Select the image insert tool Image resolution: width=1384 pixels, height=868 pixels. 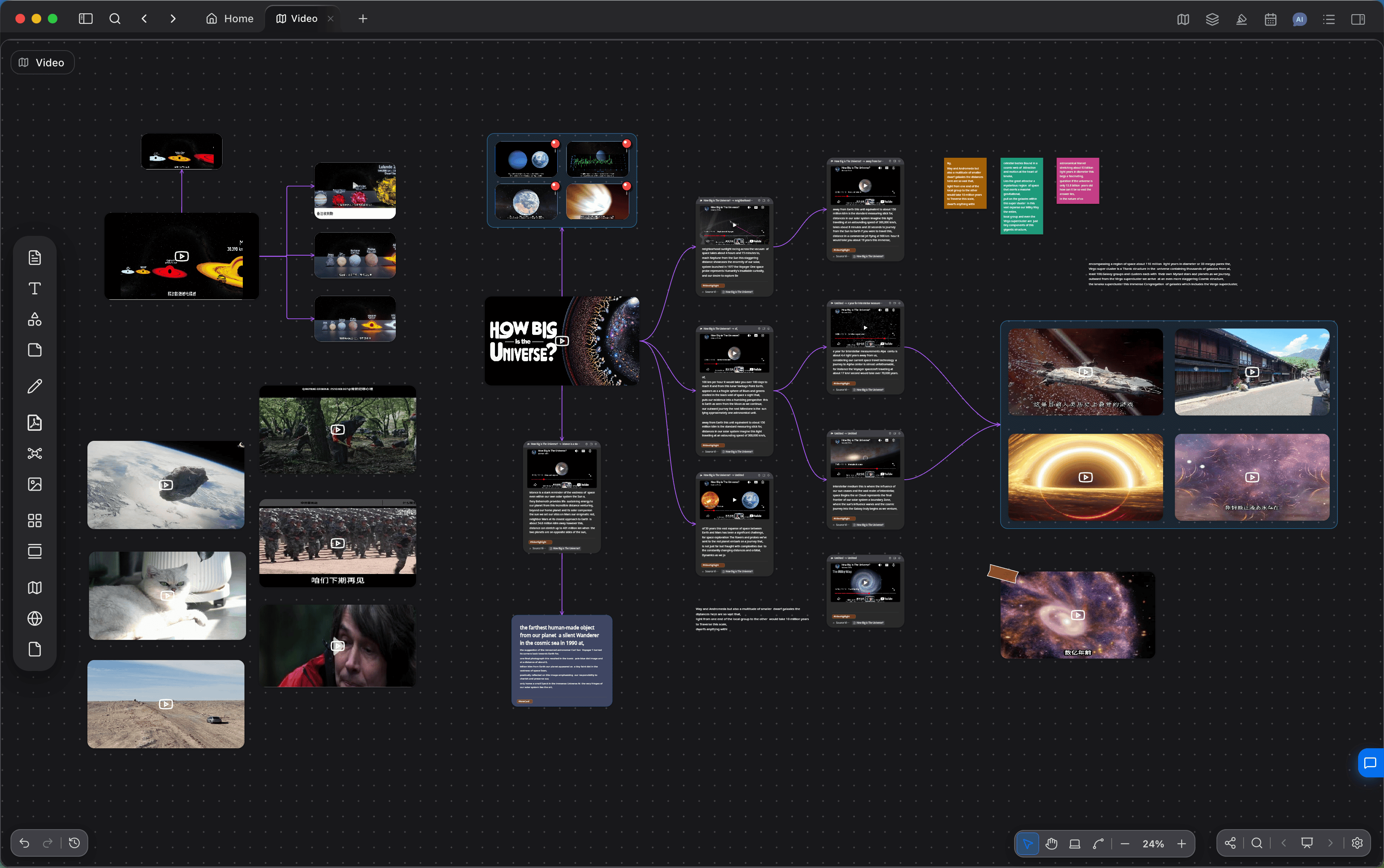click(x=34, y=485)
